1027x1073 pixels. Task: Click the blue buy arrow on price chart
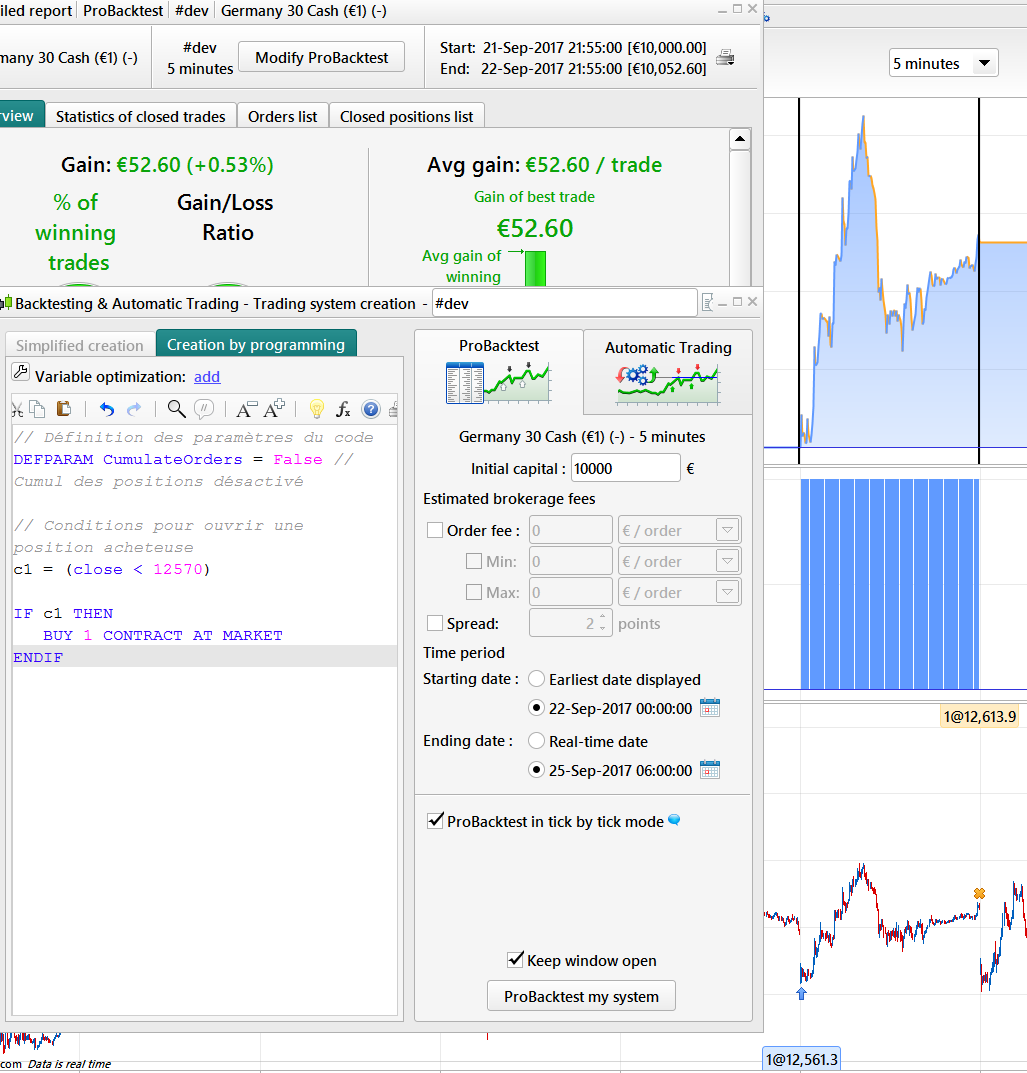pyautogui.click(x=801, y=994)
